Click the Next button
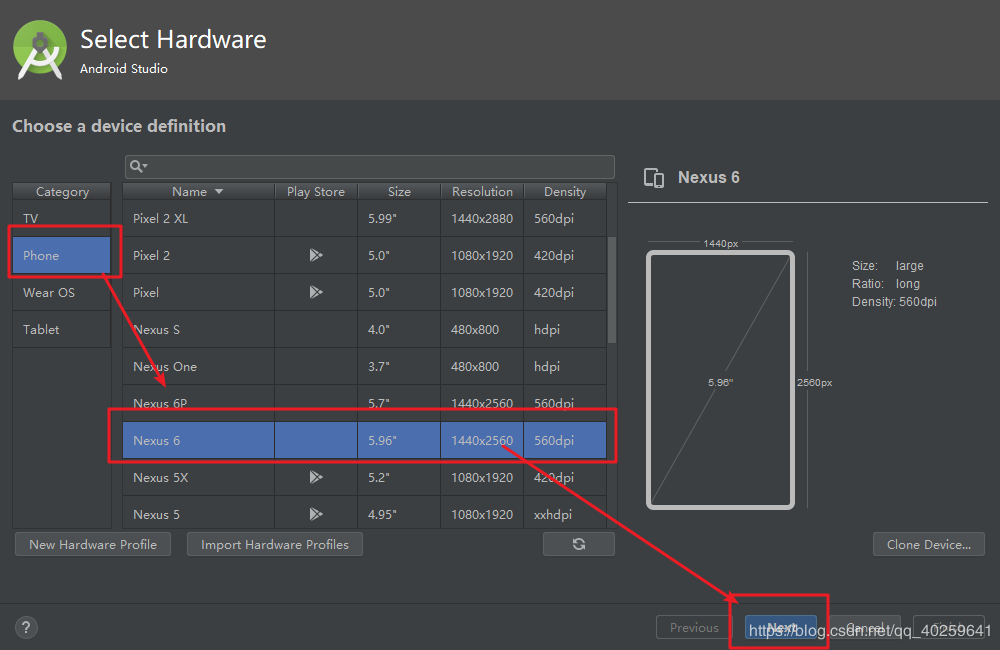 (x=781, y=628)
